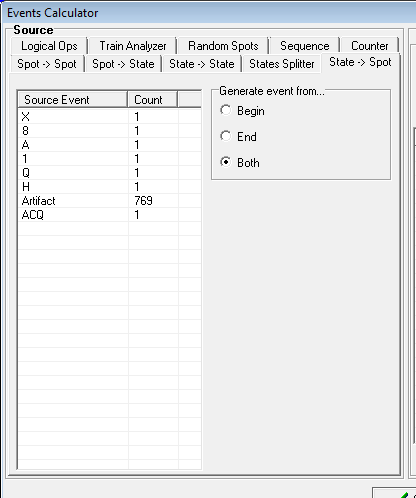The width and height of the screenshot is (416, 498).
Task: Select the Sequence tab
Action: [304, 46]
